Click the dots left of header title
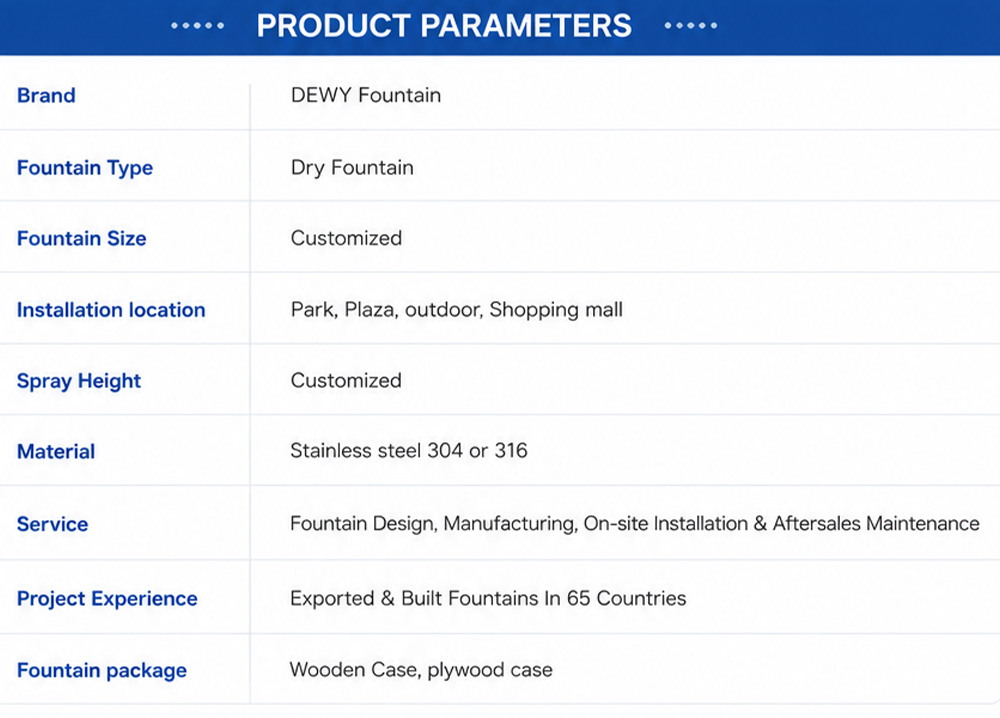 198,26
